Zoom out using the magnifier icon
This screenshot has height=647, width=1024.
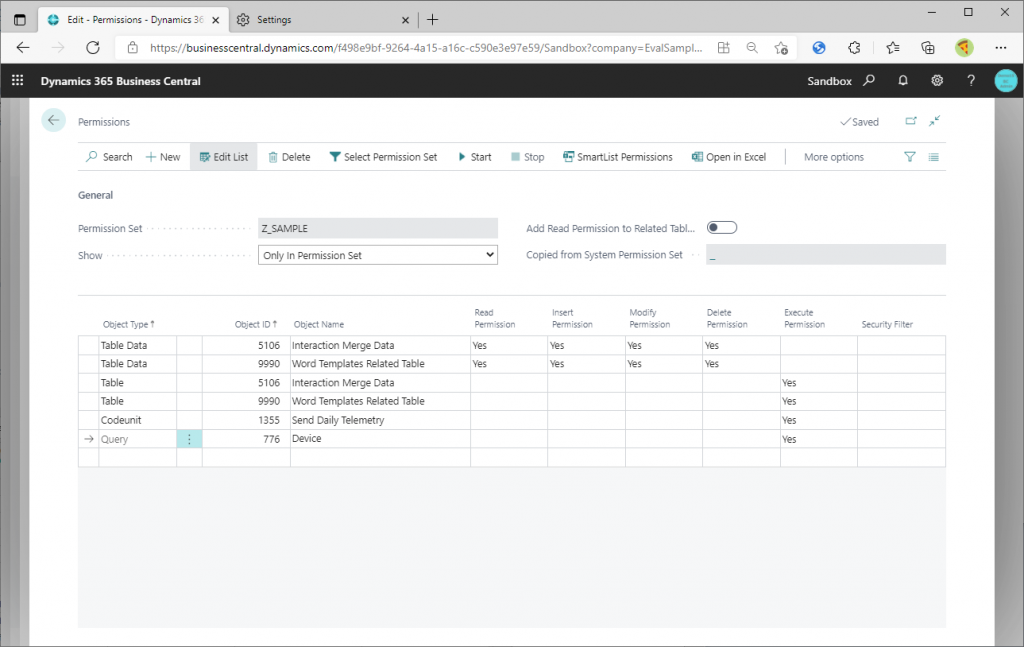[x=752, y=48]
